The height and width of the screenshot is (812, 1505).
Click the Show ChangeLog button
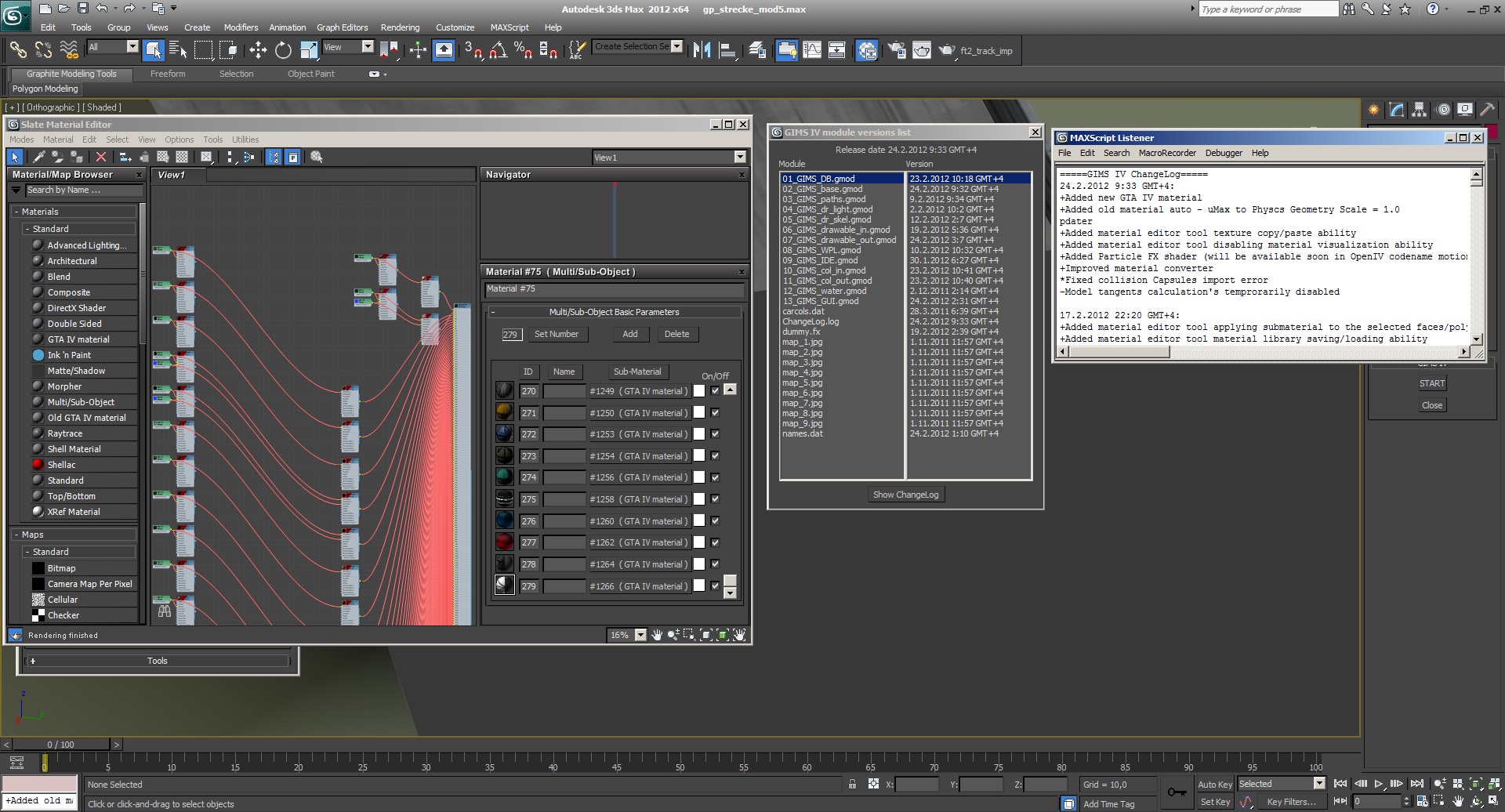pyautogui.click(x=905, y=495)
